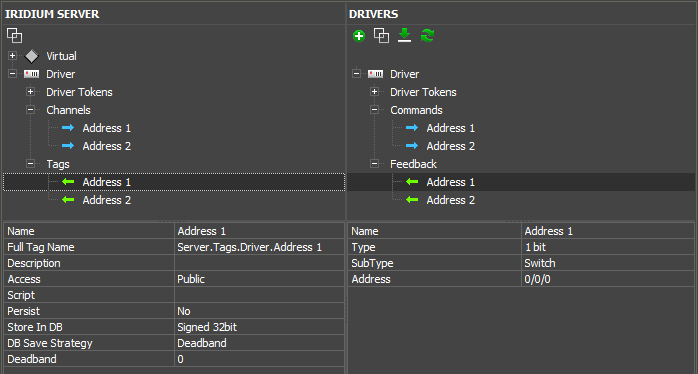The height and width of the screenshot is (374, 698).
Task: Collapse the Commands node
Action: [374, 110]
